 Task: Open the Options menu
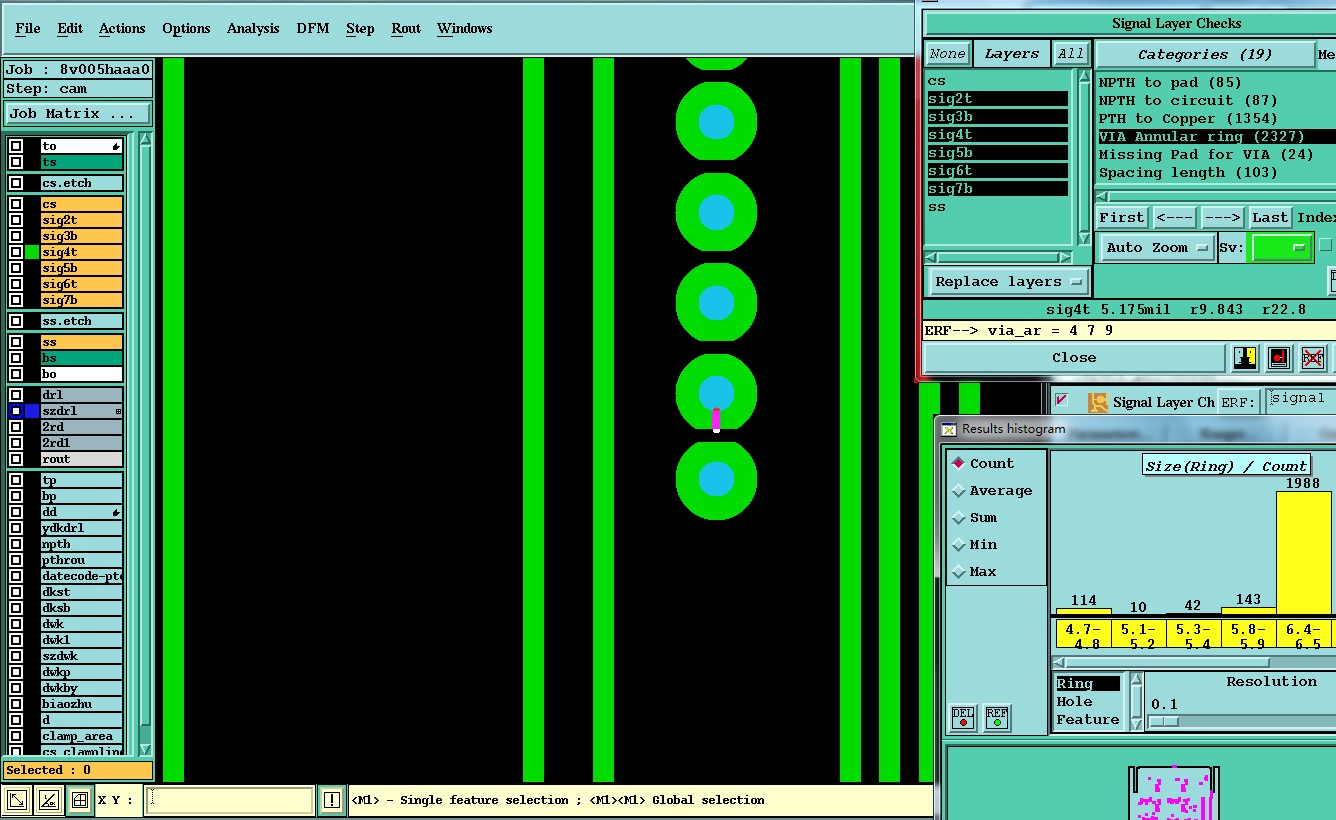pos(186,28)
